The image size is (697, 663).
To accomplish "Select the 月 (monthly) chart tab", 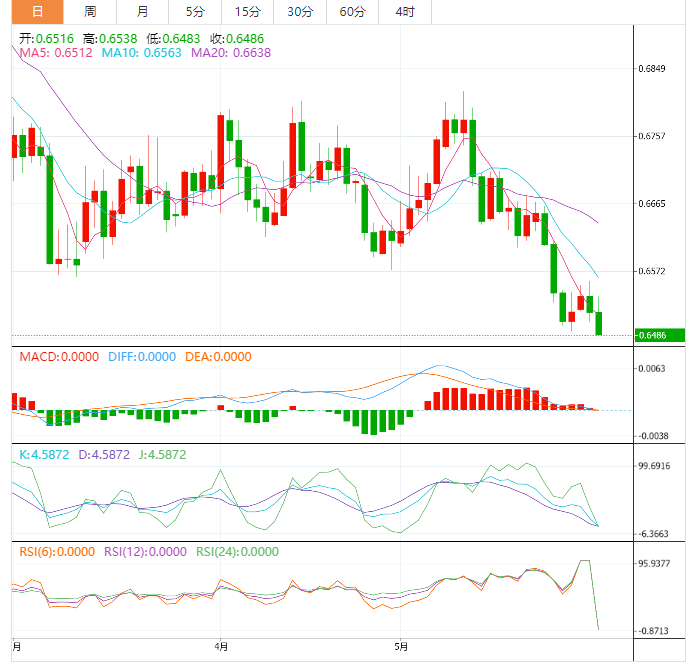I will tap(143, 12).
